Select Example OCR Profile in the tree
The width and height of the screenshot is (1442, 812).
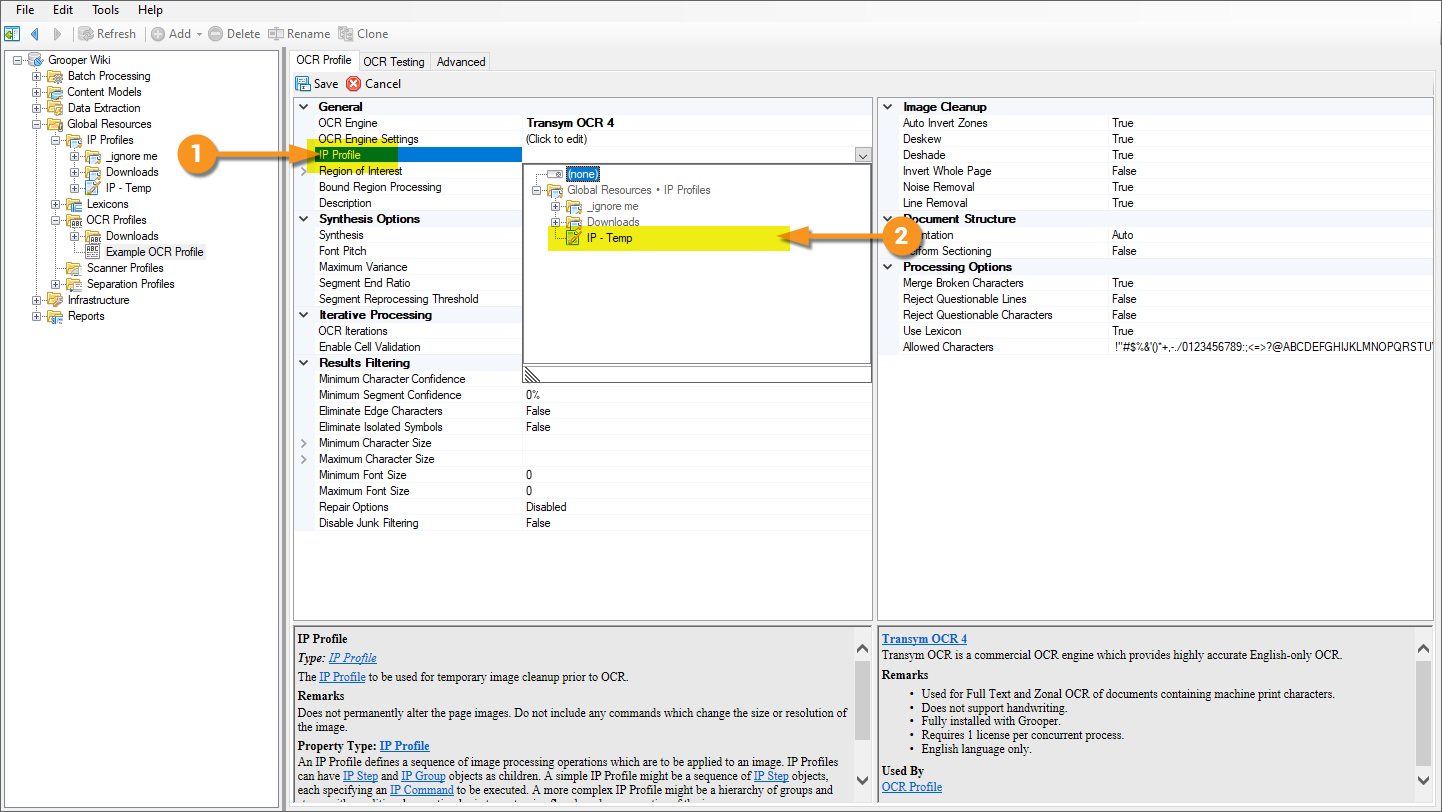(154, 252)
